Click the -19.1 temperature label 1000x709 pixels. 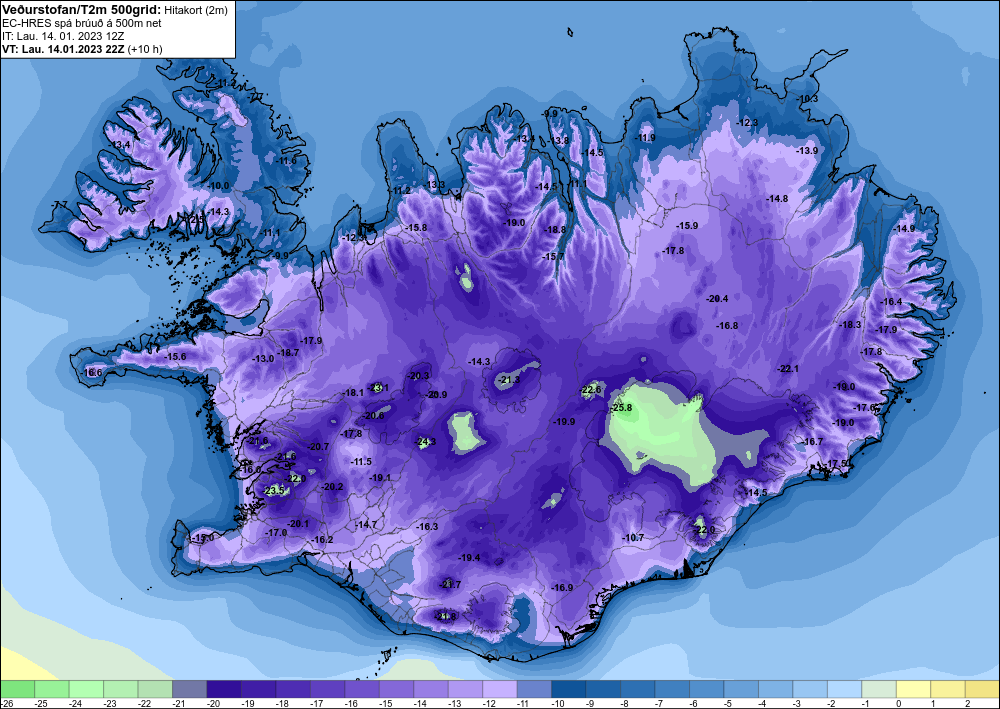click(x=380, y=478)
